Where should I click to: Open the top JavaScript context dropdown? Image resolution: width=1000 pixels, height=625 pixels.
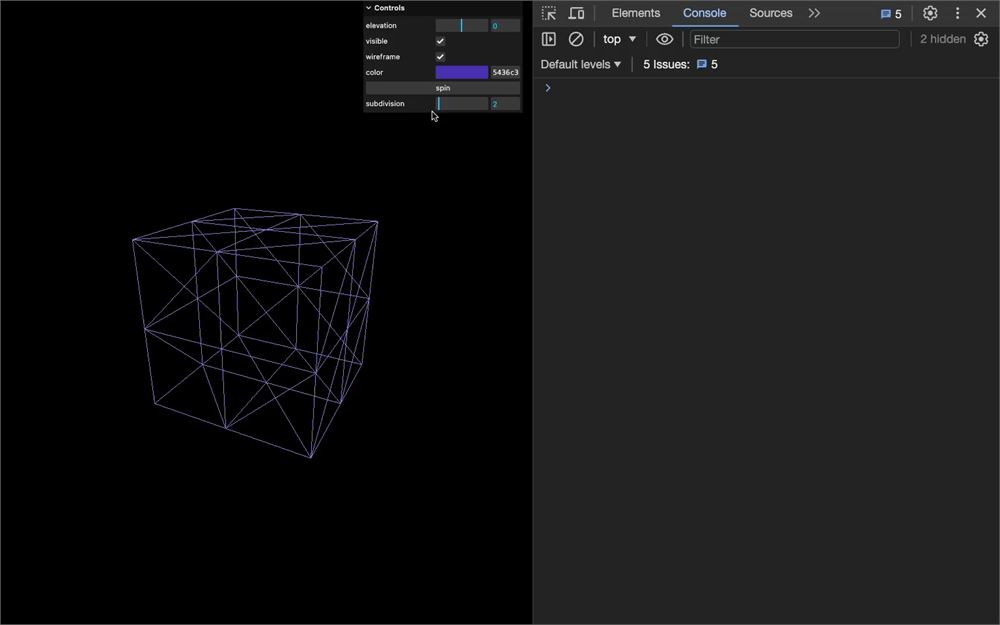(619, 39)
